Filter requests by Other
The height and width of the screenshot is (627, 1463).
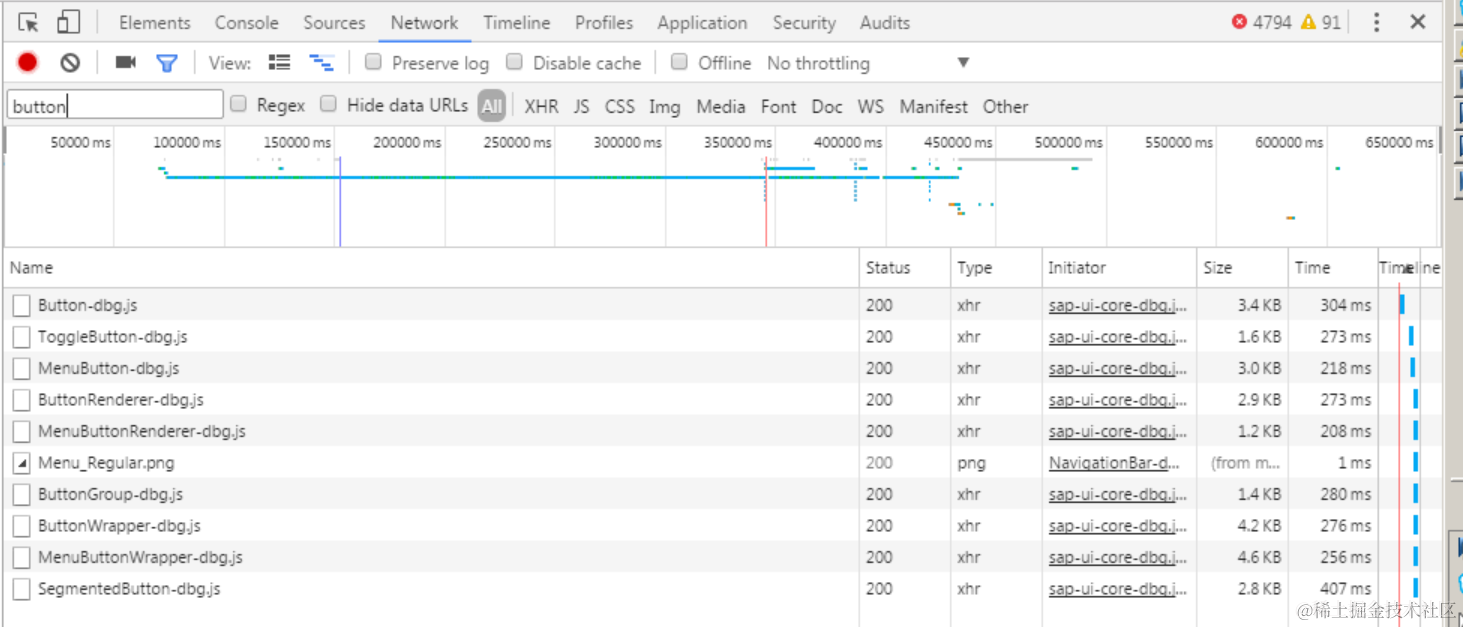pyautogui.click(x=1005, y=106)
